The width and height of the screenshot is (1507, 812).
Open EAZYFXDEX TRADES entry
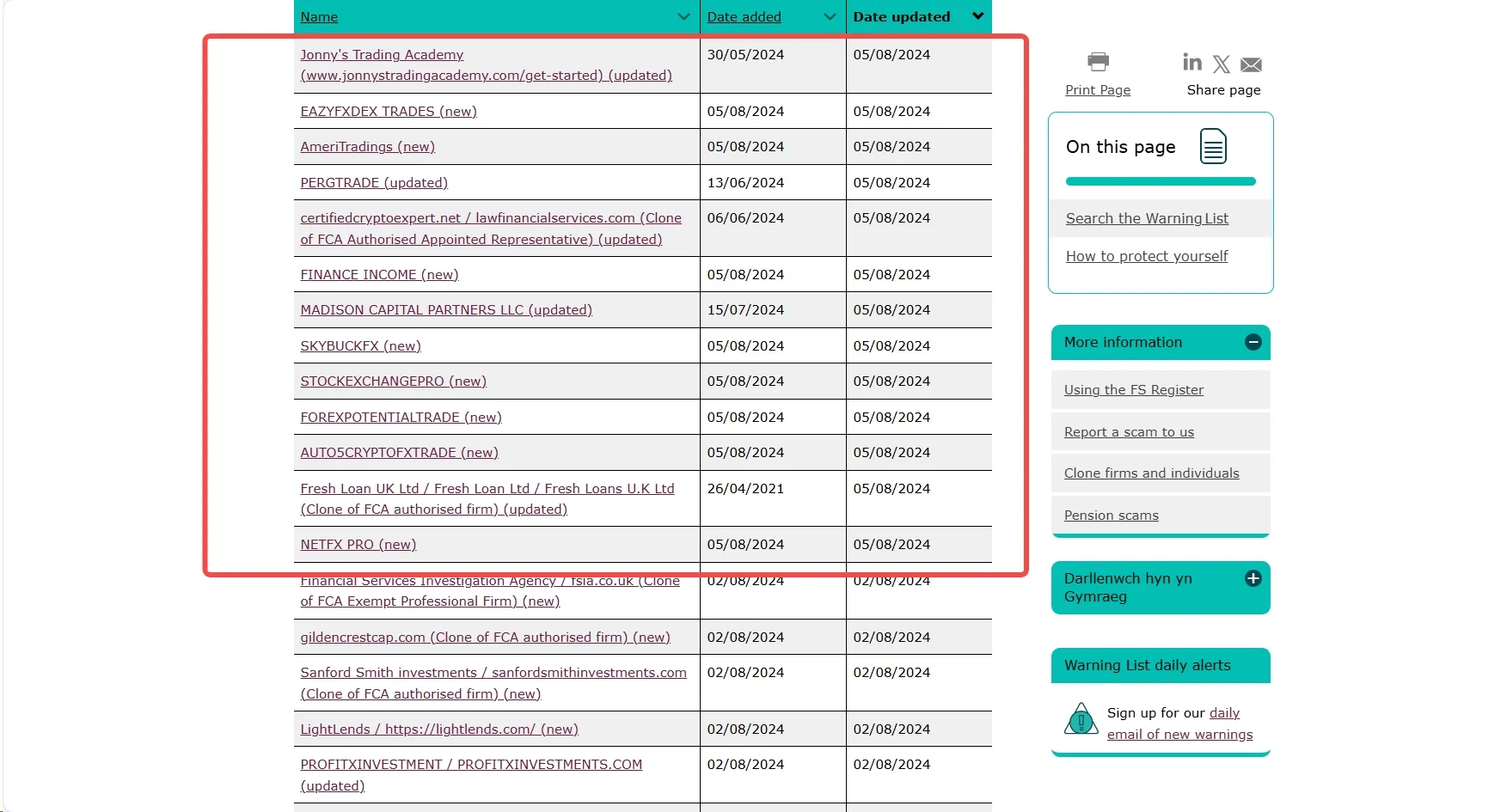pos(388,112)
